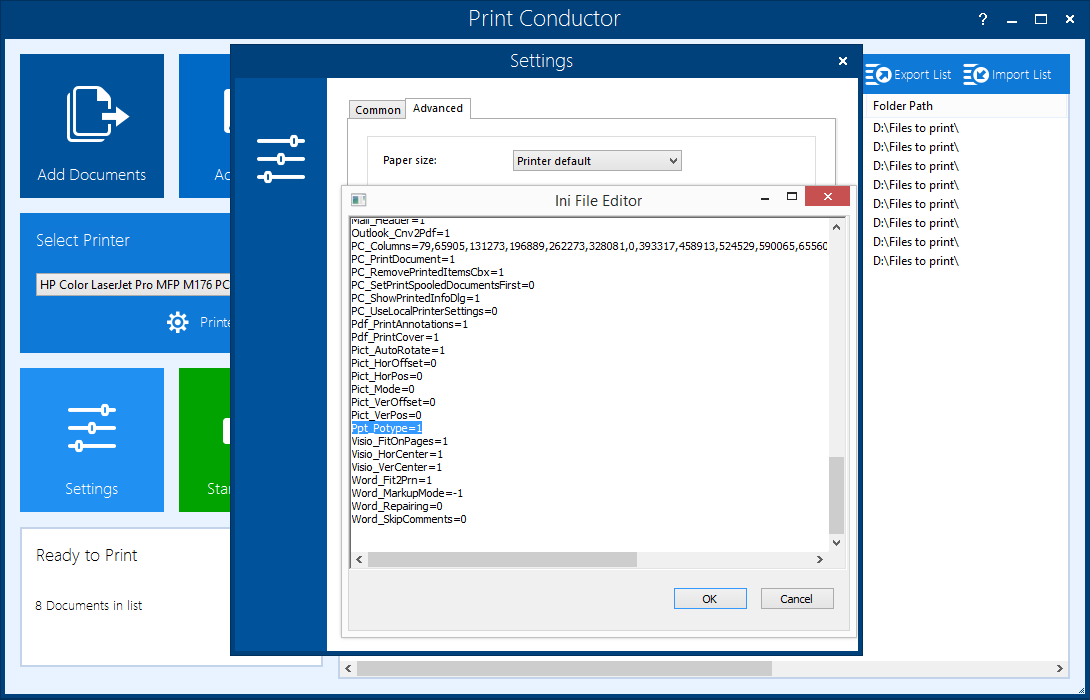Click the printer properties gear icon

click(x=178, y=322)
